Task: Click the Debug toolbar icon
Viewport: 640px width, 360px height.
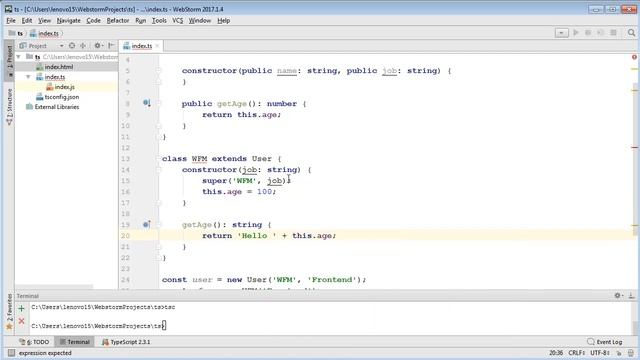Action: click(x=588, y=33)
